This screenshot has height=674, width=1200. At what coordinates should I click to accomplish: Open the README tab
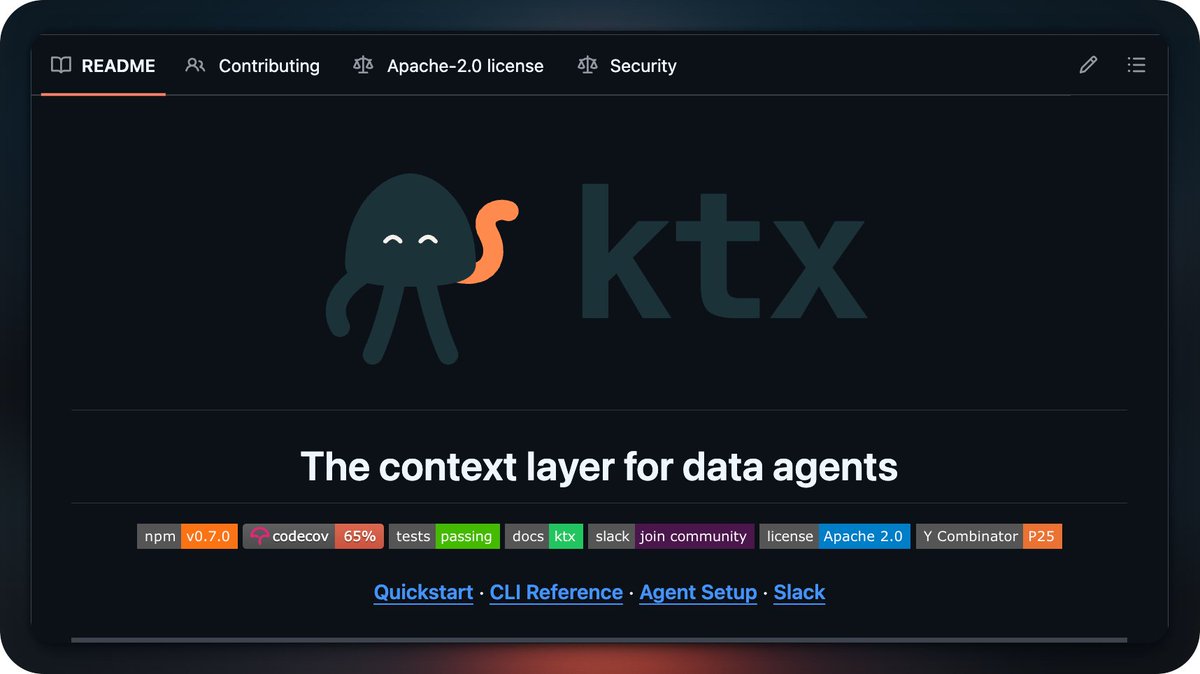[103, 66]
